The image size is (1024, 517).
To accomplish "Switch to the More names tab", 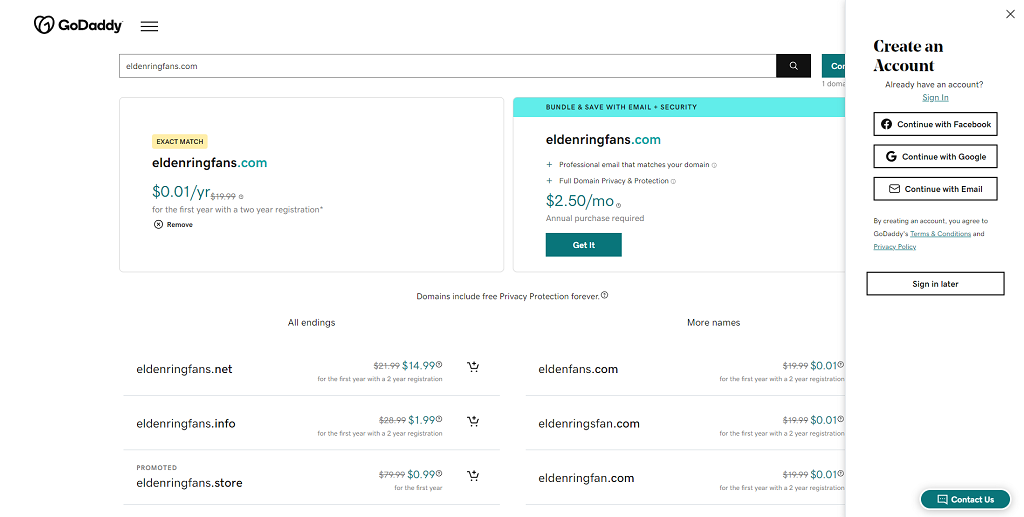I will tap(713, 323).
